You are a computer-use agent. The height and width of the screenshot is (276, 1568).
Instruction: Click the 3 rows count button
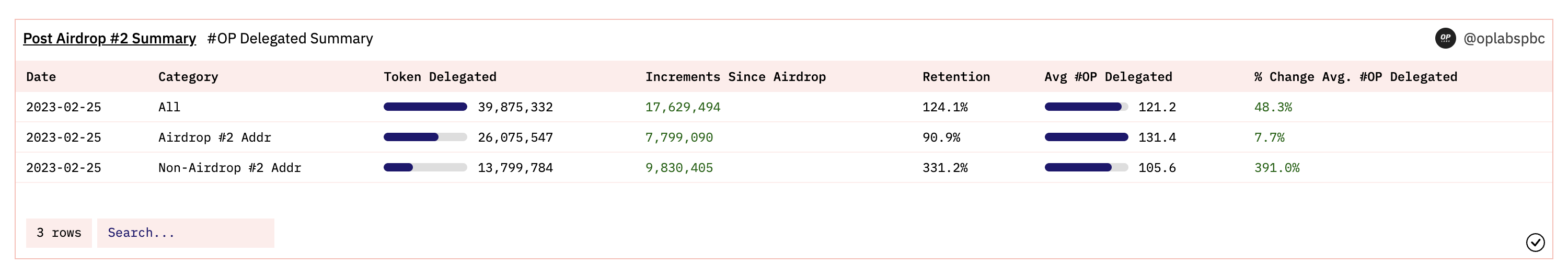coord(59,233)
